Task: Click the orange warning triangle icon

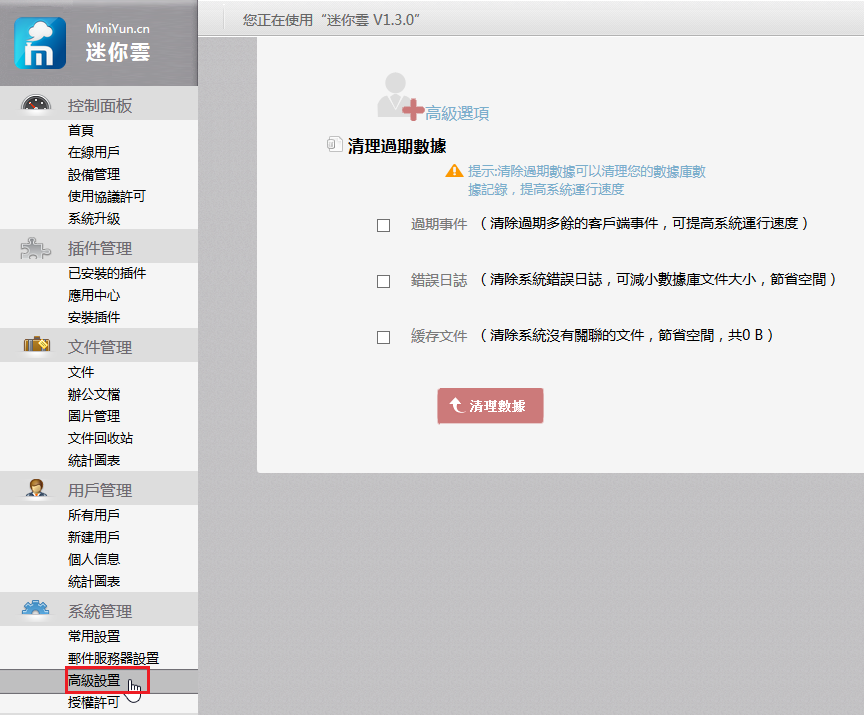Action: 454,171
